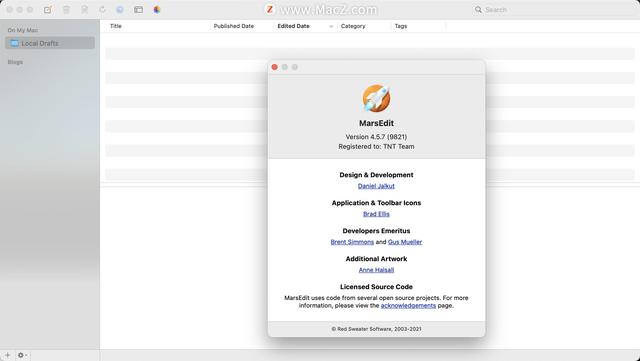This screenshot has height=361, width=640.
Task: Sort posts by Published Date column
Action: pyautogui.click(x=234, y=26)
